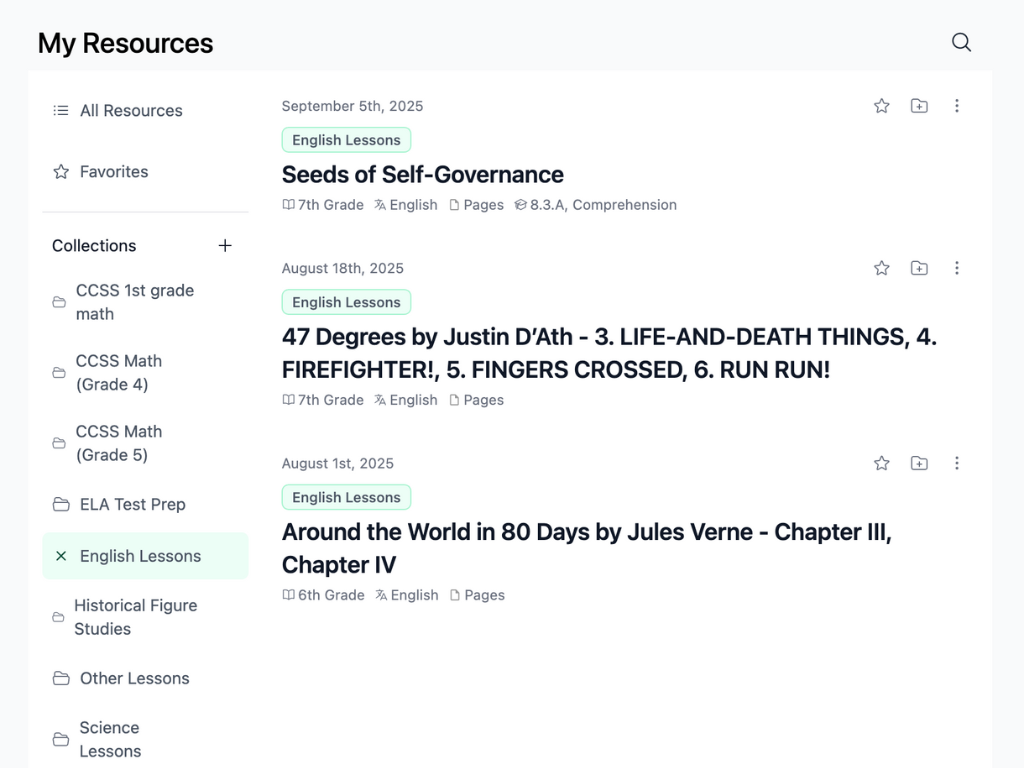Select the Science Lessons collection
Screen dimensions: 1024x768
pos(110,739)
